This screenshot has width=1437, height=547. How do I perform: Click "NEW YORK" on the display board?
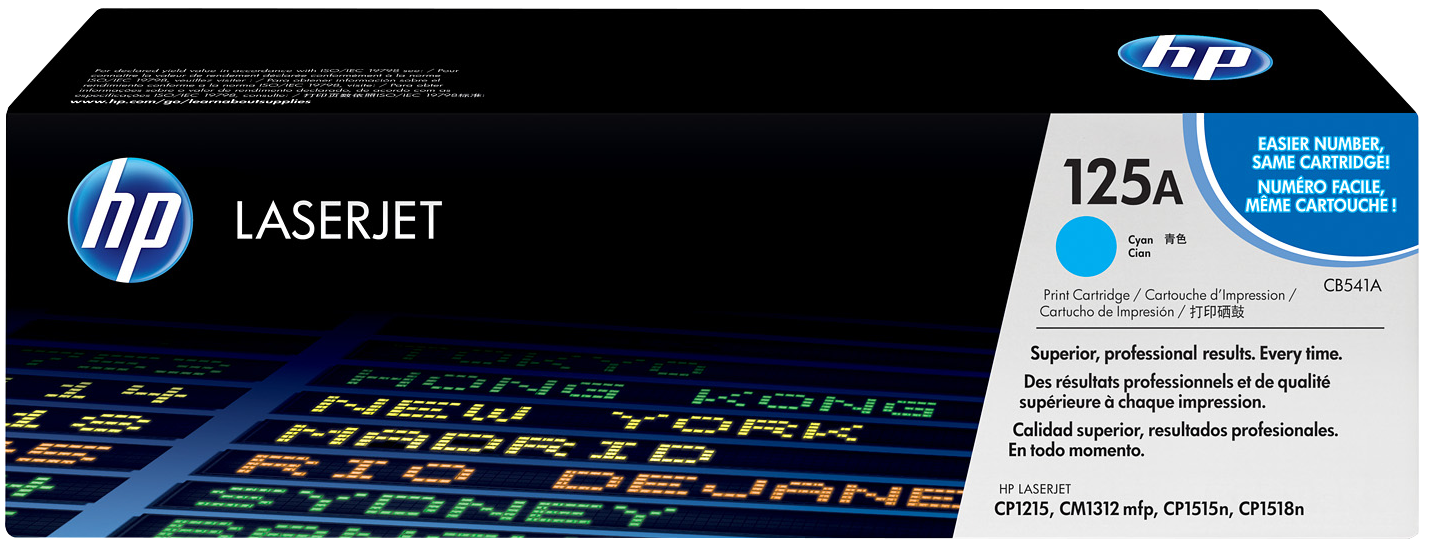(x=588, y=409)
